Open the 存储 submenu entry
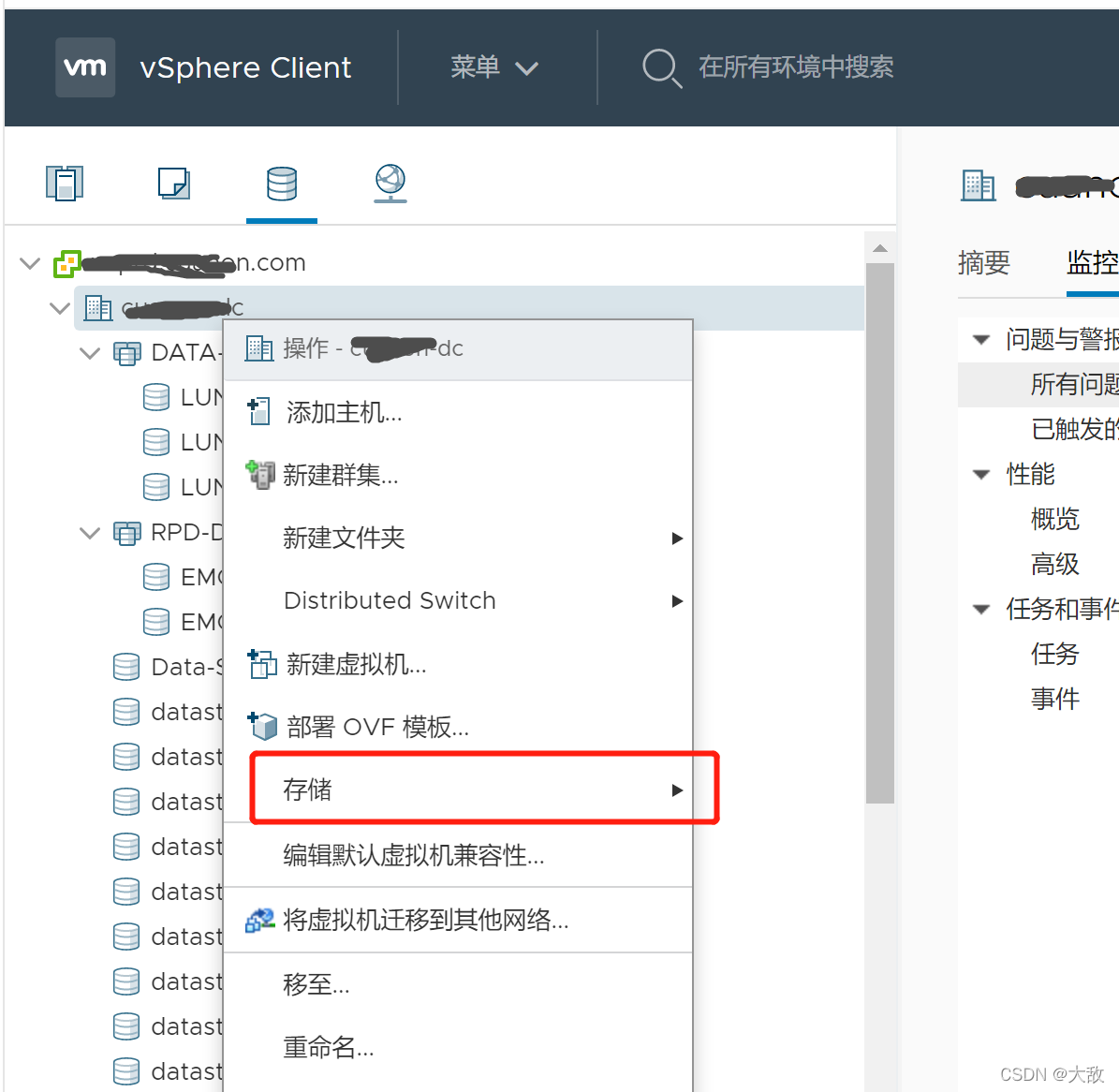 [x=458, y=789]
